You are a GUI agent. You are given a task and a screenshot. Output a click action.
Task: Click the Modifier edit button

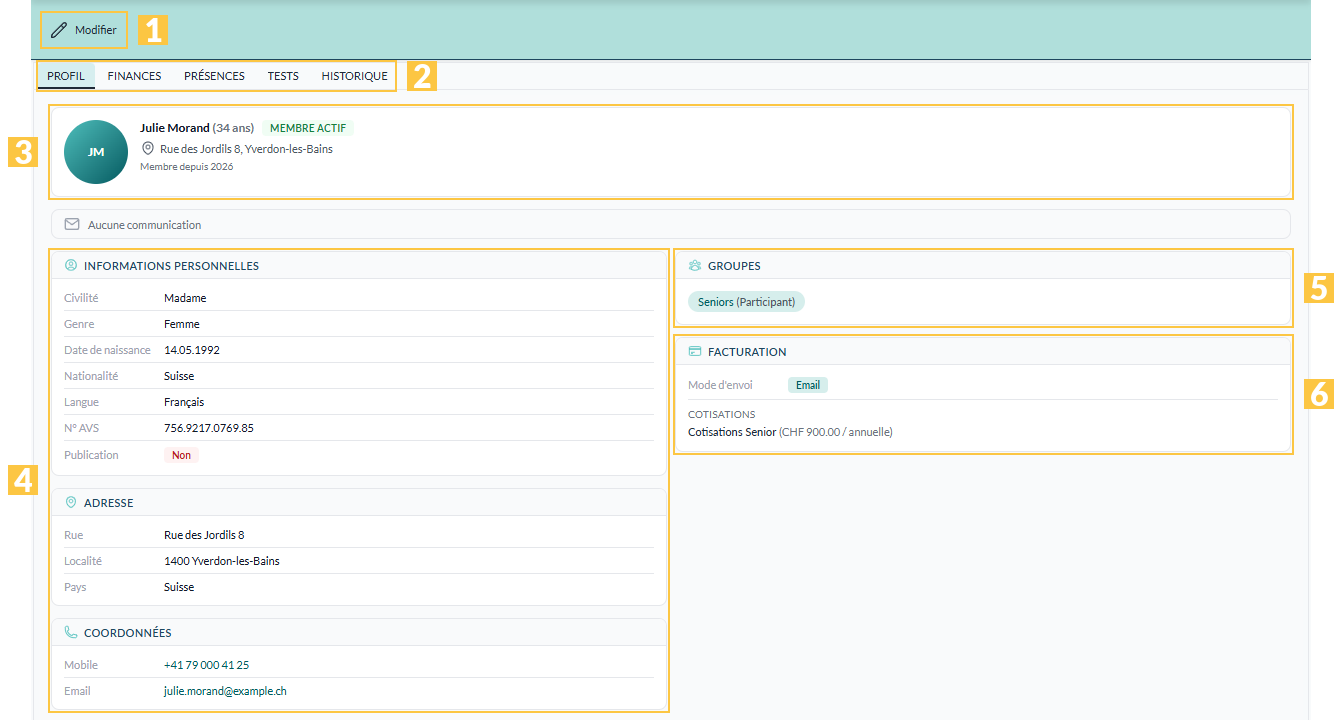[84, 30]
